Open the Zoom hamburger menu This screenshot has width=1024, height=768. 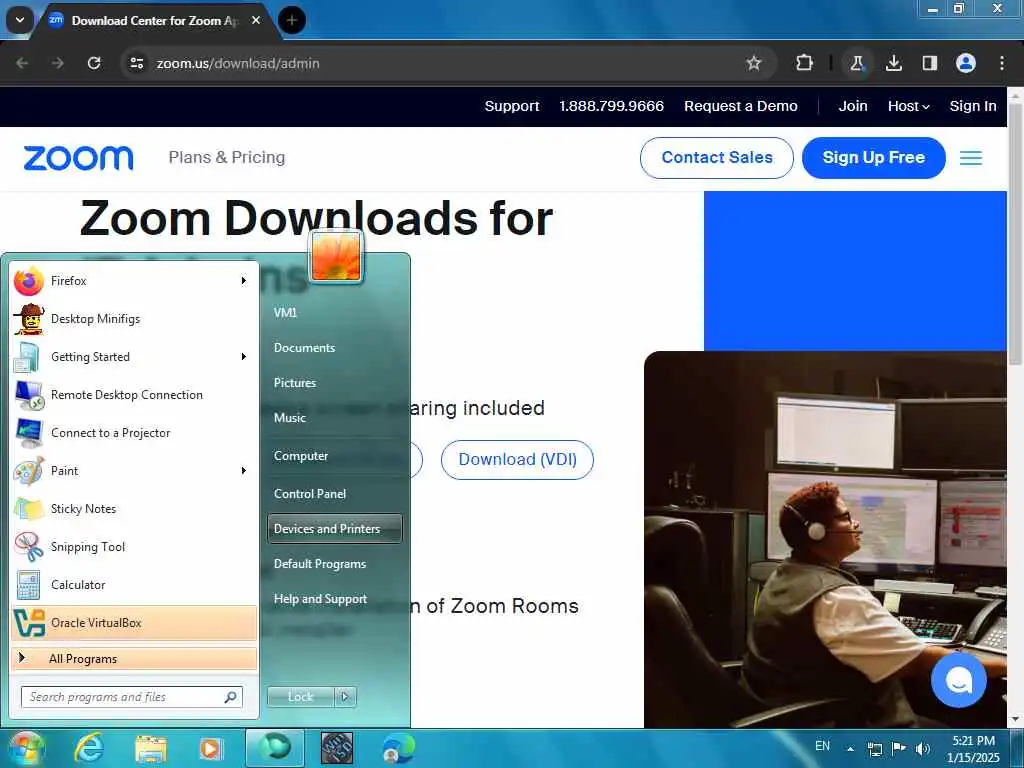pyautogui.click(x=971, y=158)
